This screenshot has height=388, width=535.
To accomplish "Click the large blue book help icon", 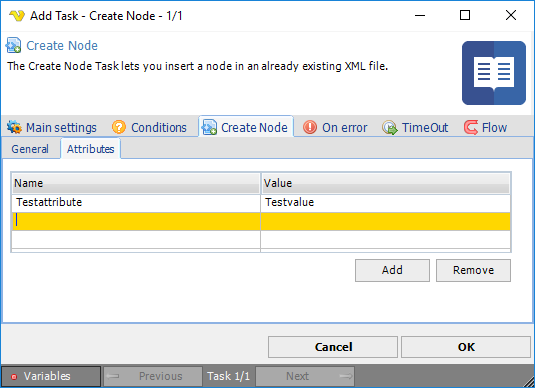I will coord(494,73).
